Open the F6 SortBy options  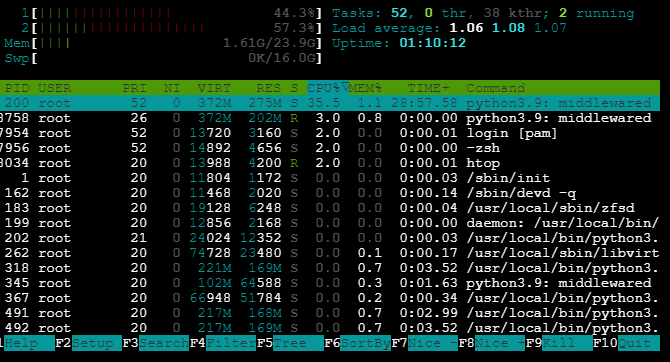tap(357, 343)
